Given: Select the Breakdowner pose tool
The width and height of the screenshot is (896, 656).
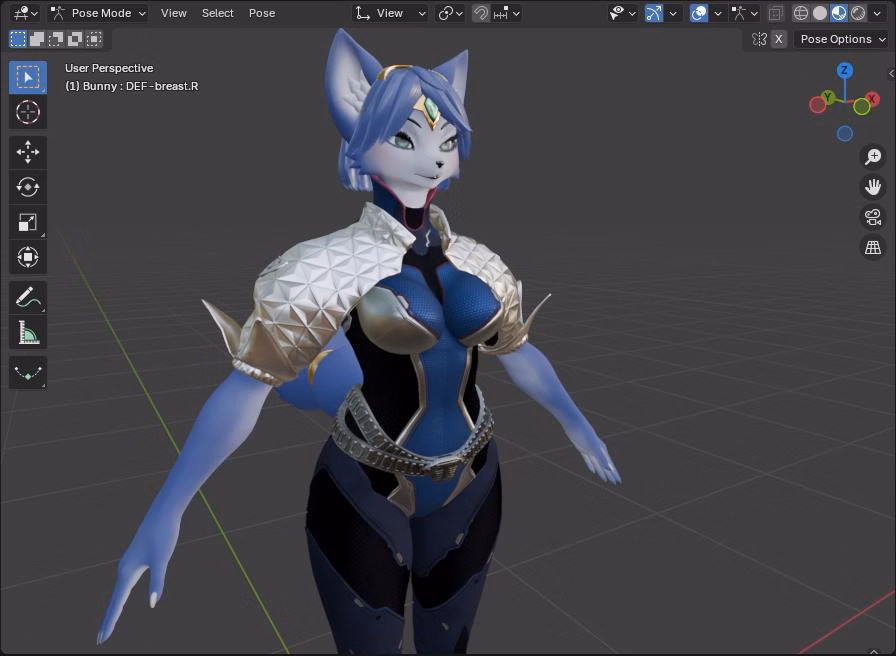Looking at the screenshot, I should [27, 373].
